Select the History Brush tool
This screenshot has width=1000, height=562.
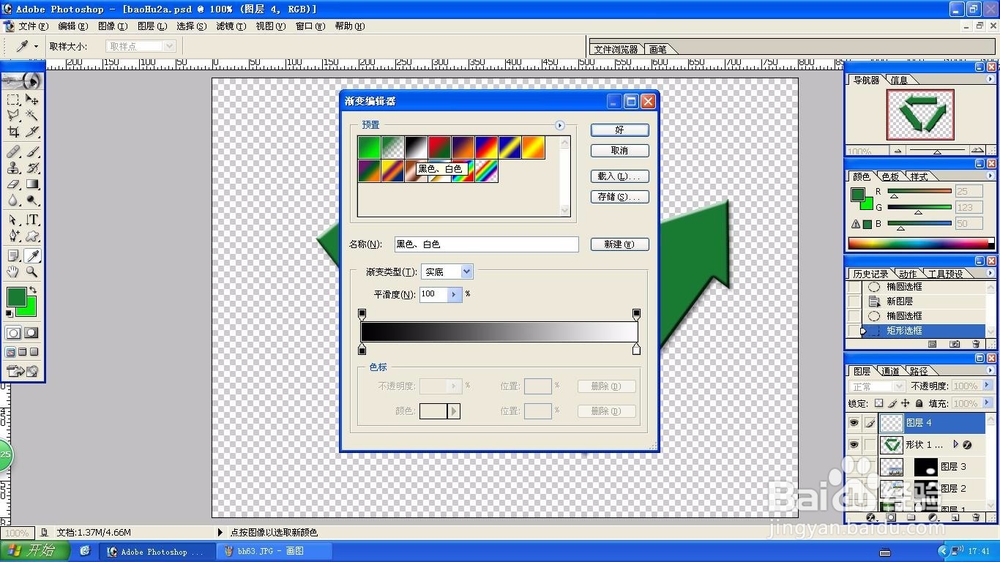click(x=32, y=168)
